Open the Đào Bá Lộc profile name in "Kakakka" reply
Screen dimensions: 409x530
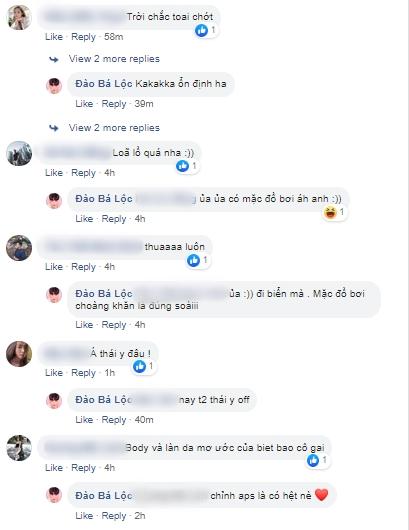tap(104, 84)
